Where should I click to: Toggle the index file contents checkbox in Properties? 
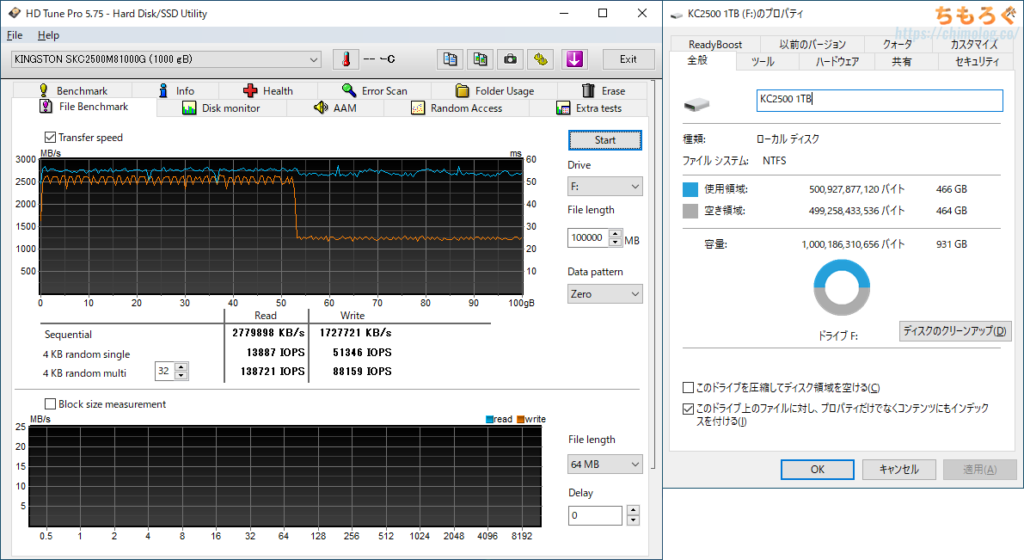[688, 409]
